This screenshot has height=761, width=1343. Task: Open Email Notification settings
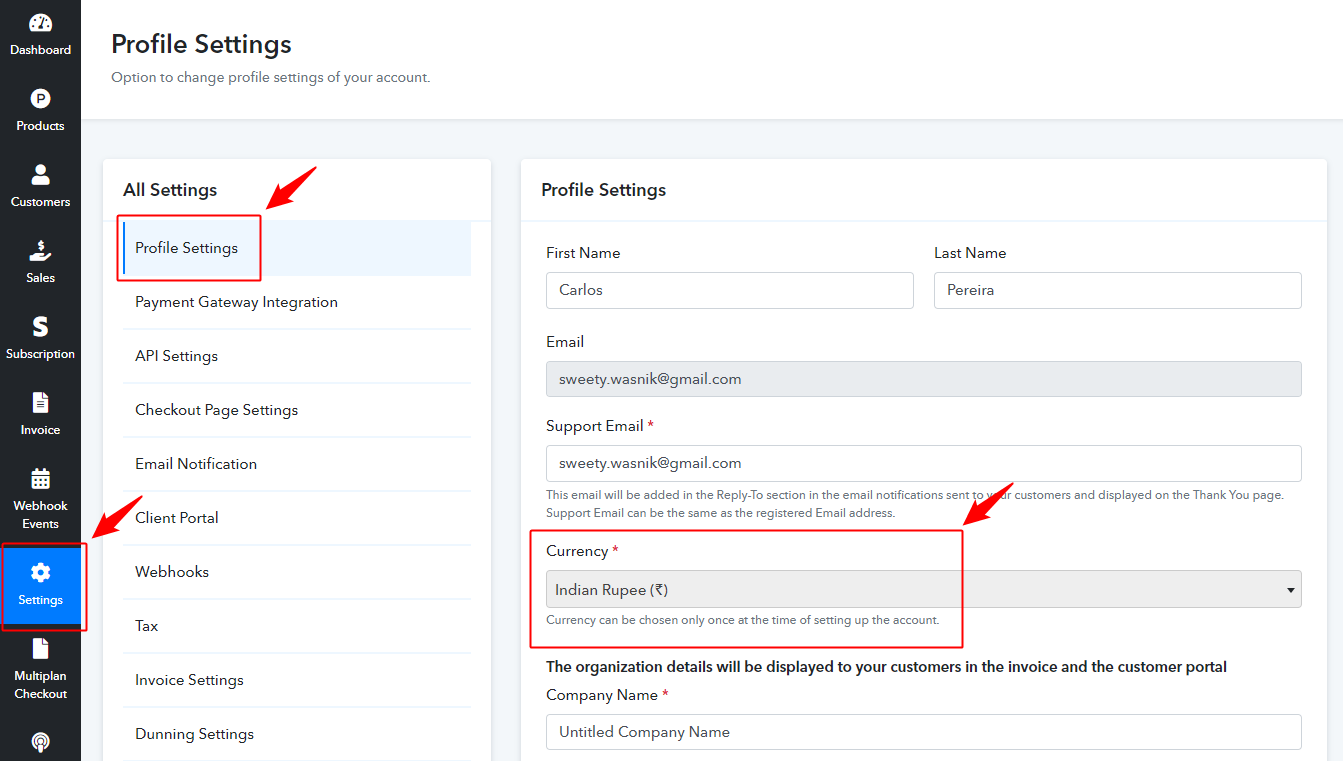pyautogui.click(x=196, y=464)
